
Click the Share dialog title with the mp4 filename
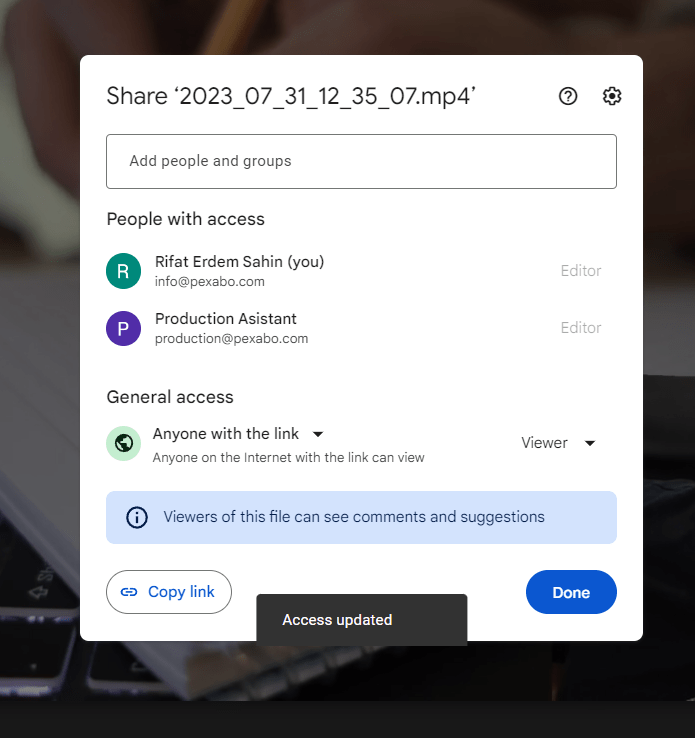(x=291, y=96)
